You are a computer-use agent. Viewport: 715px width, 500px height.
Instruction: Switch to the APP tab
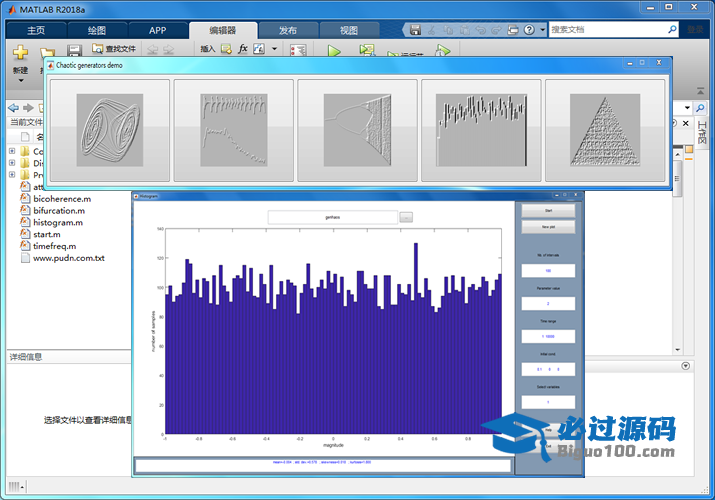coord(157,31)
